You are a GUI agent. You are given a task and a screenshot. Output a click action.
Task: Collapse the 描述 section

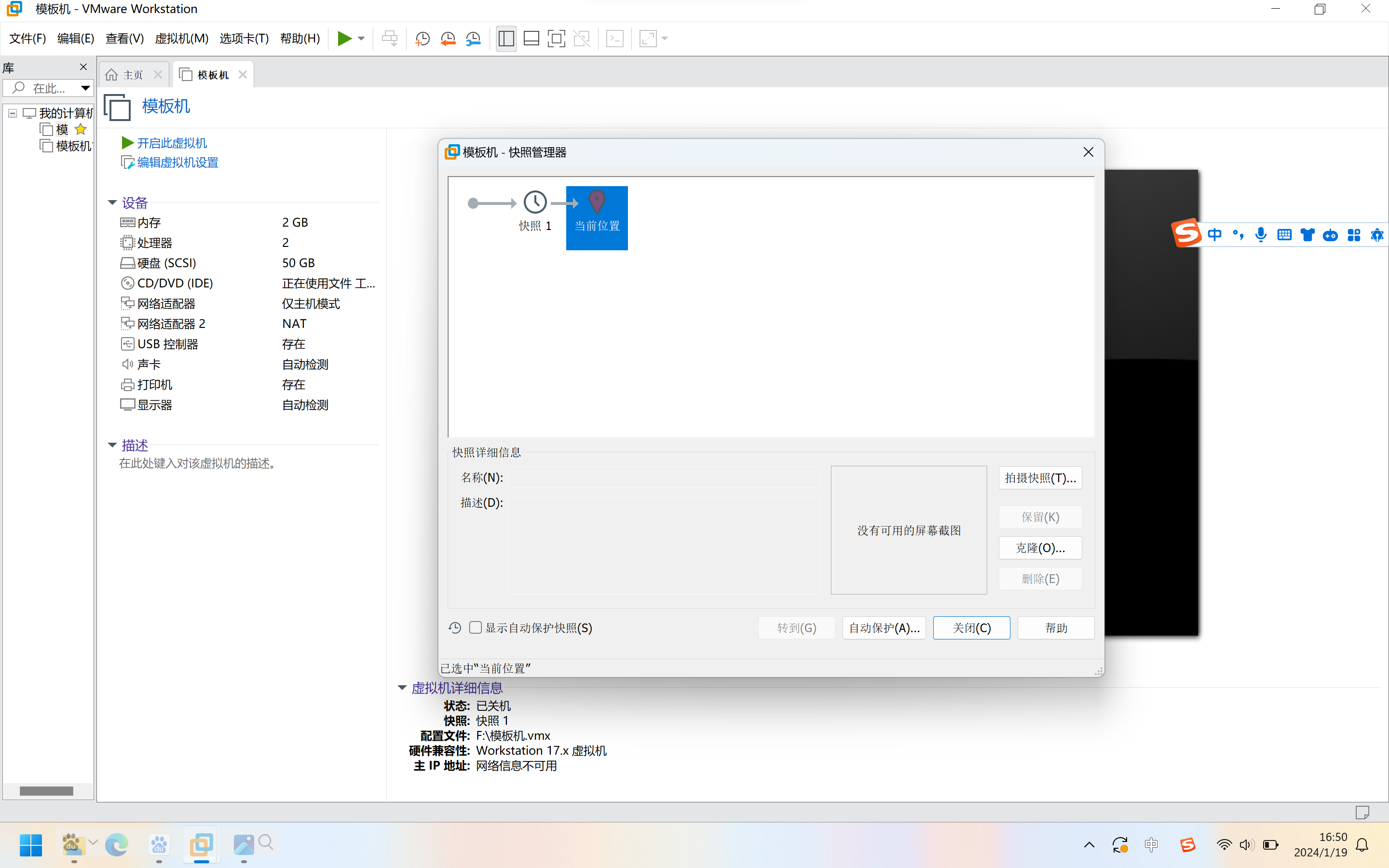[x=112, y=445]
